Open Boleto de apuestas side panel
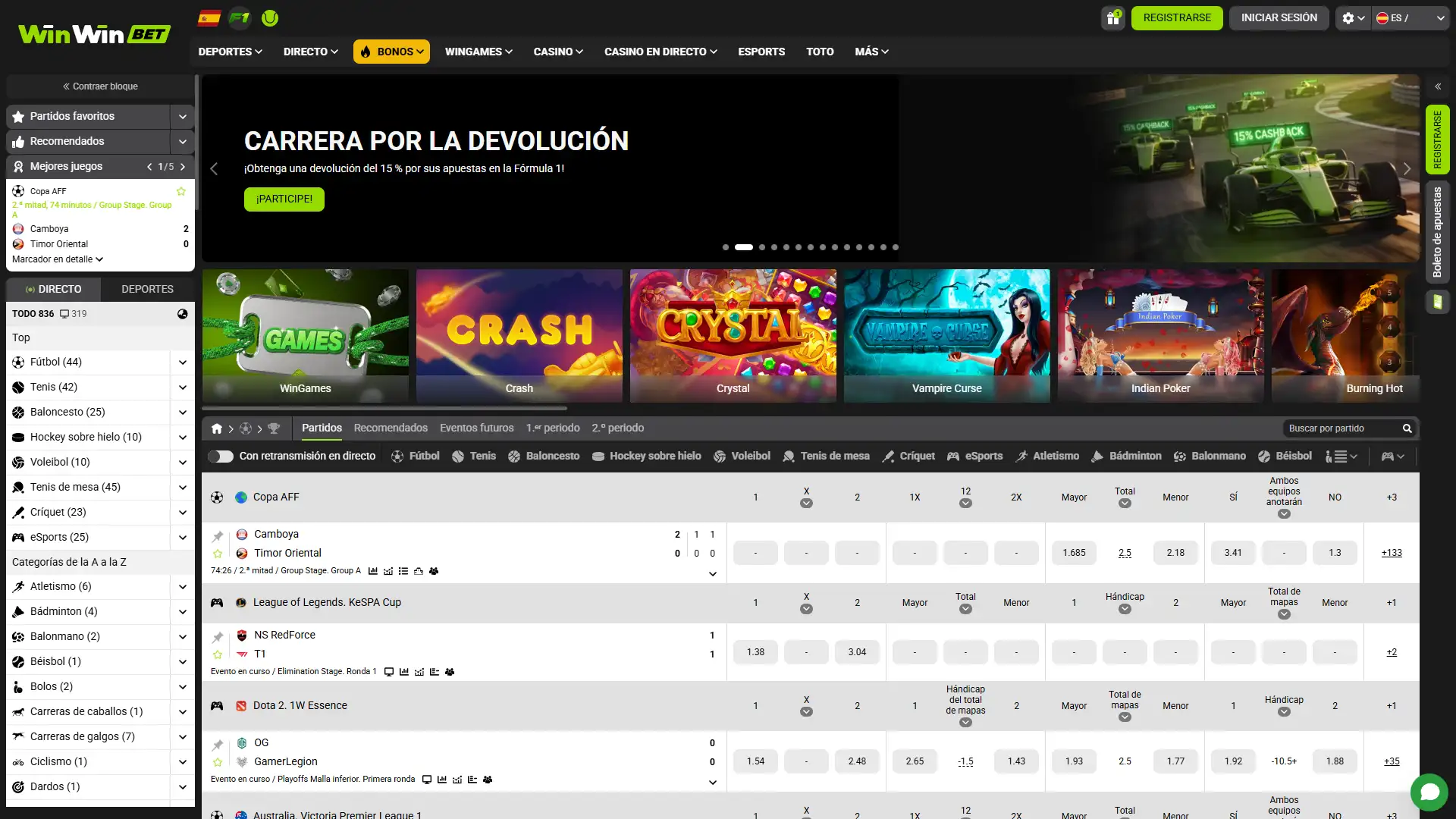1456x819 pixels. [x=1437, y=232]
